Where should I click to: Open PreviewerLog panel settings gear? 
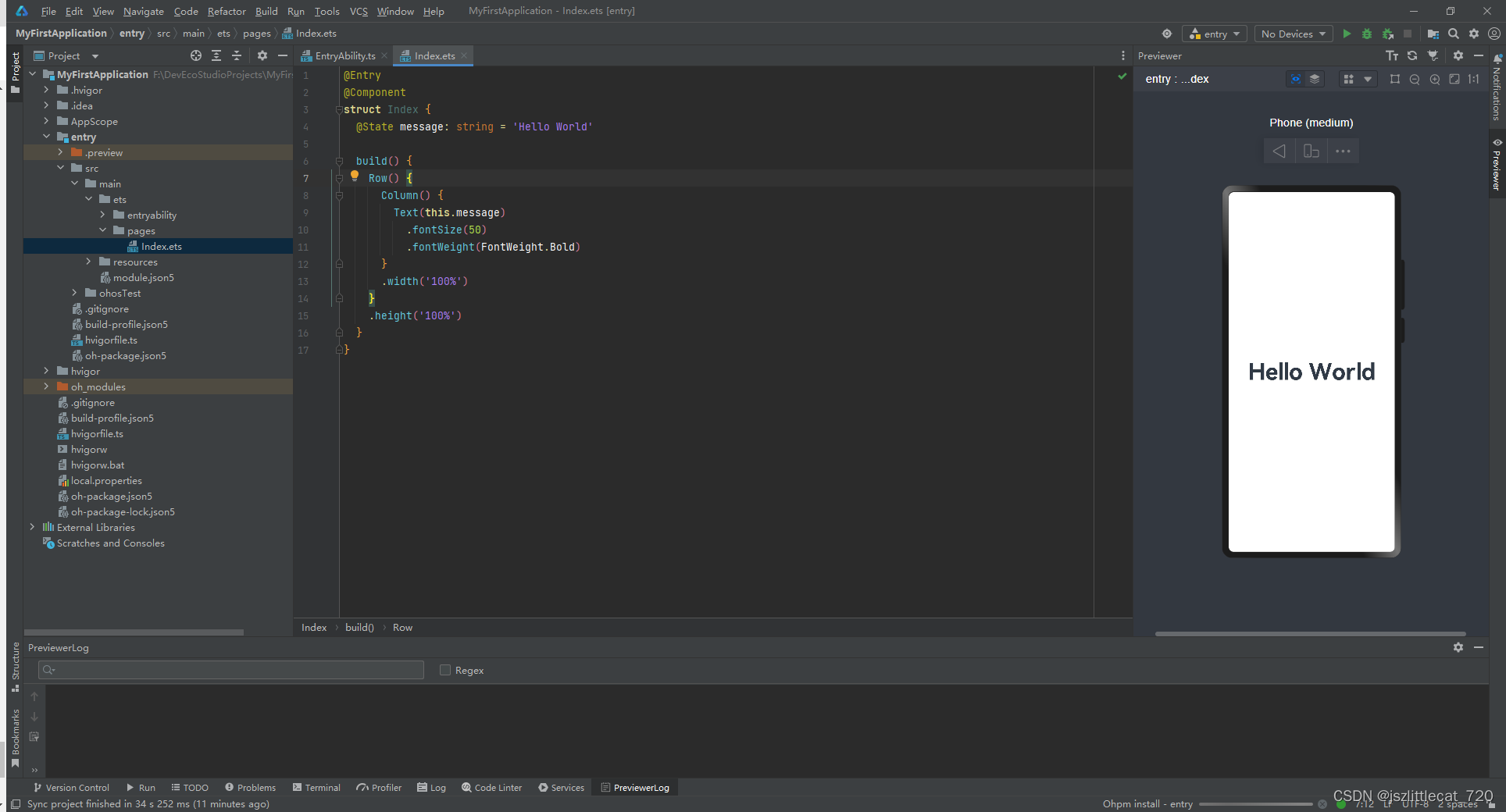tap(1458, 647)
